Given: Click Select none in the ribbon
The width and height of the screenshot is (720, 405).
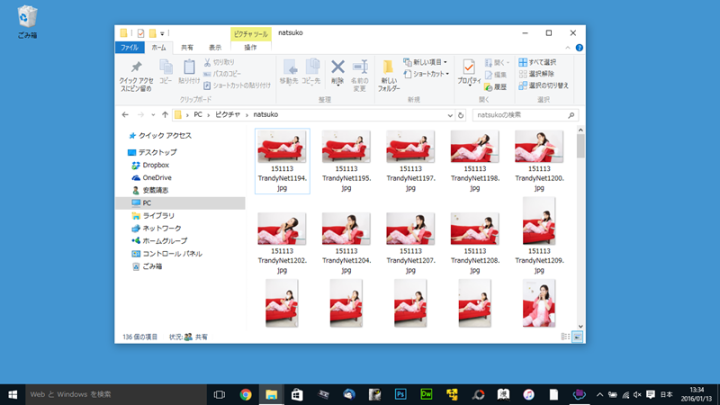Looking at the screenshot, I should coord(536,73).
